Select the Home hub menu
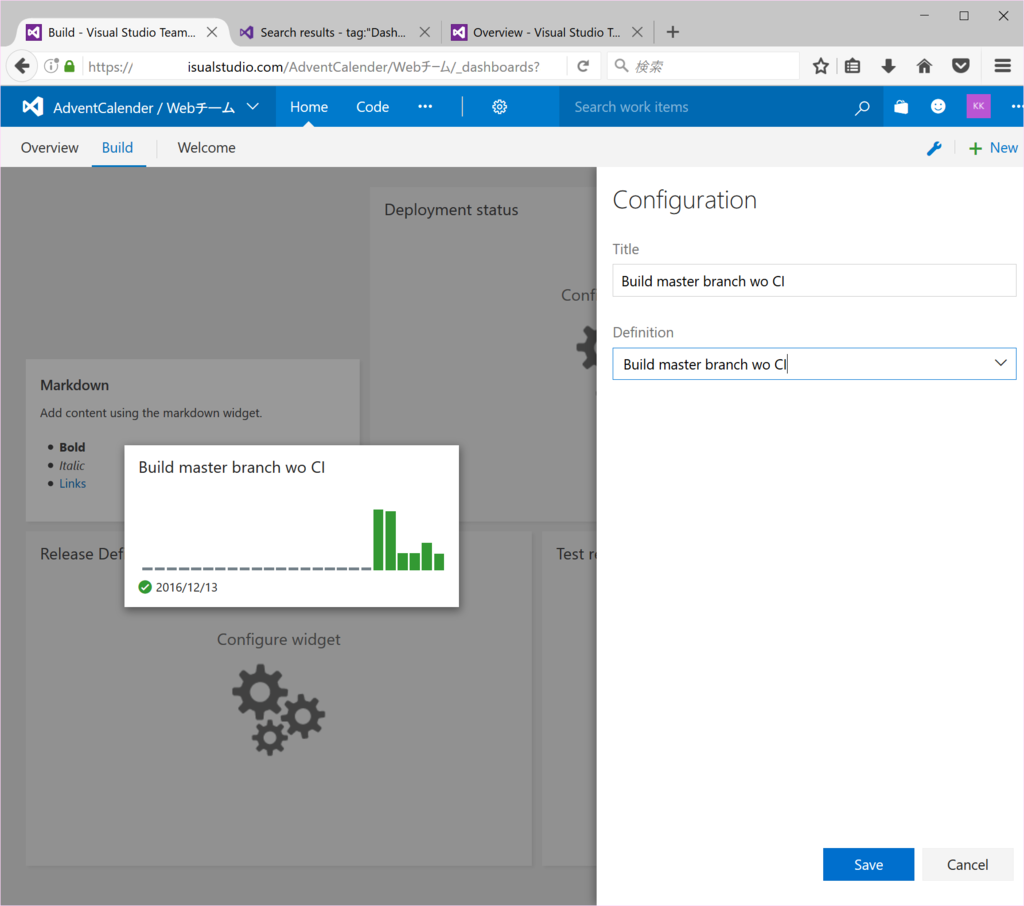Screen dimensions: 1024x906 tap(309, 106)
